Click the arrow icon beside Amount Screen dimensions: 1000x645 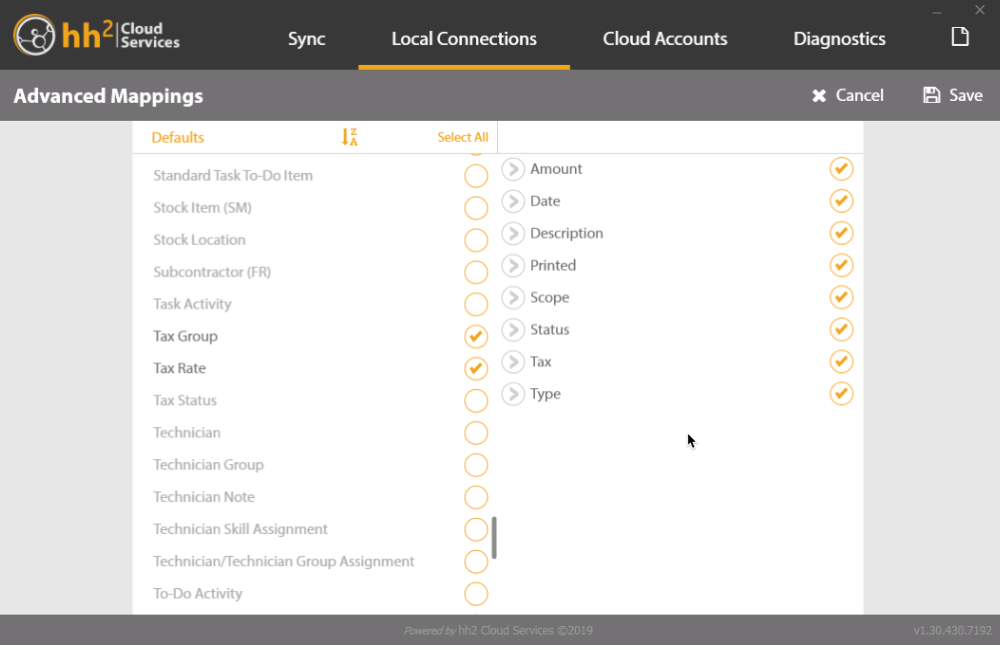pyautogui.click(x=513, y=169)
